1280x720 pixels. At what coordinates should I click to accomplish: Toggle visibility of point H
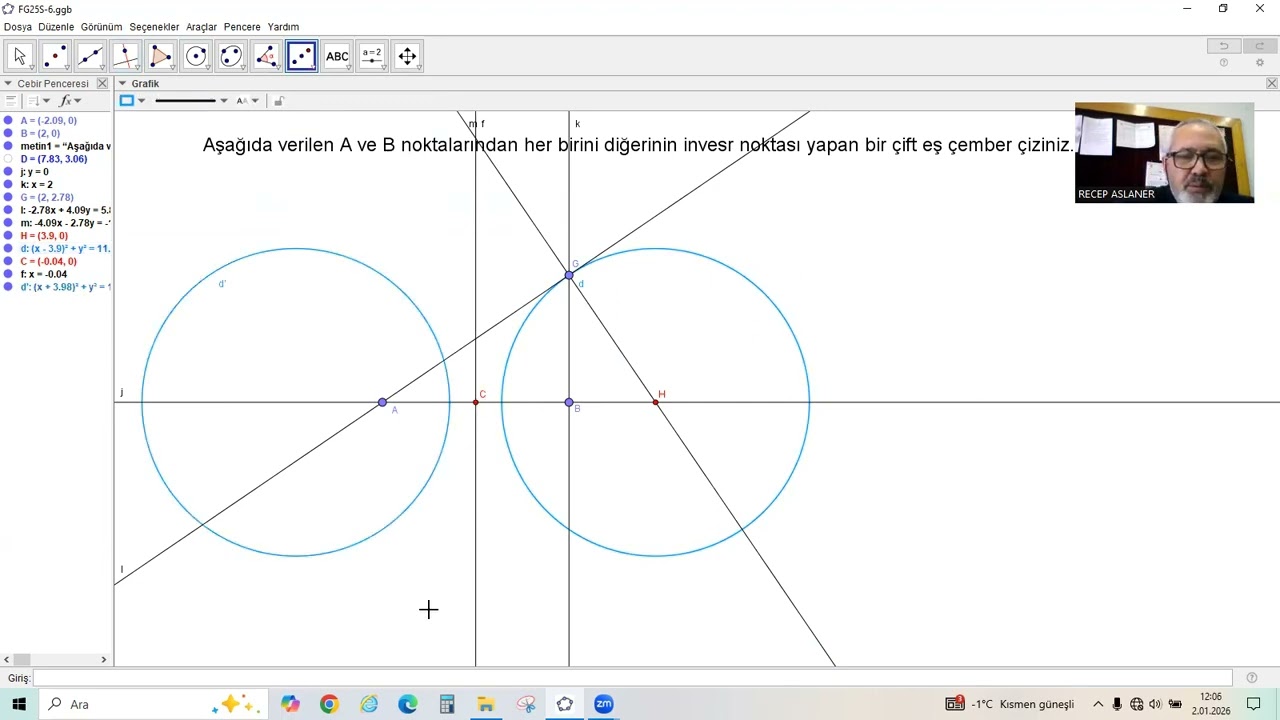click(9, 236)
